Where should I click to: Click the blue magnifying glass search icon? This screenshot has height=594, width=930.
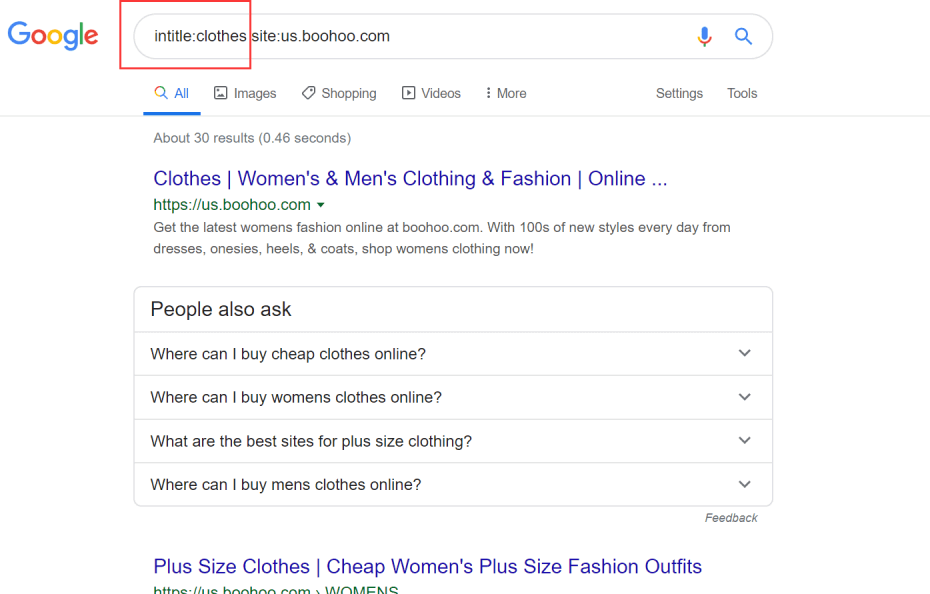(743, 36)
